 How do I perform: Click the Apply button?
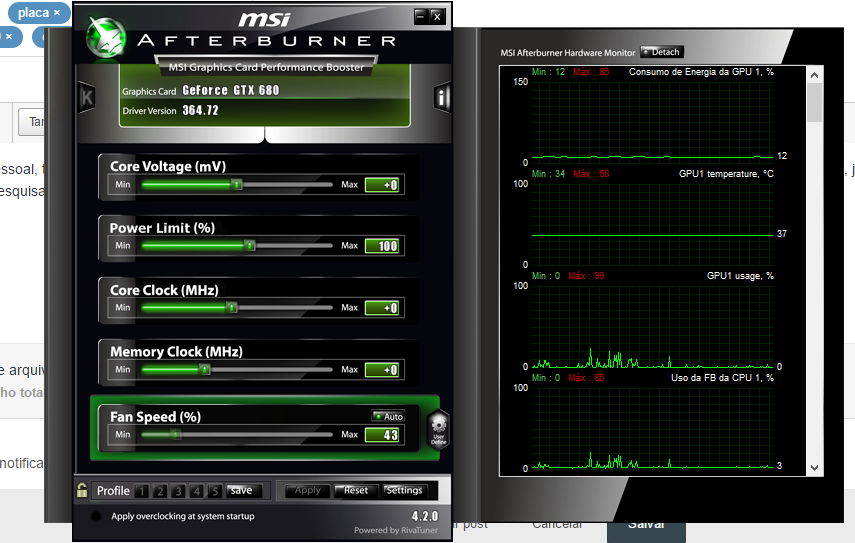[308, 491]
